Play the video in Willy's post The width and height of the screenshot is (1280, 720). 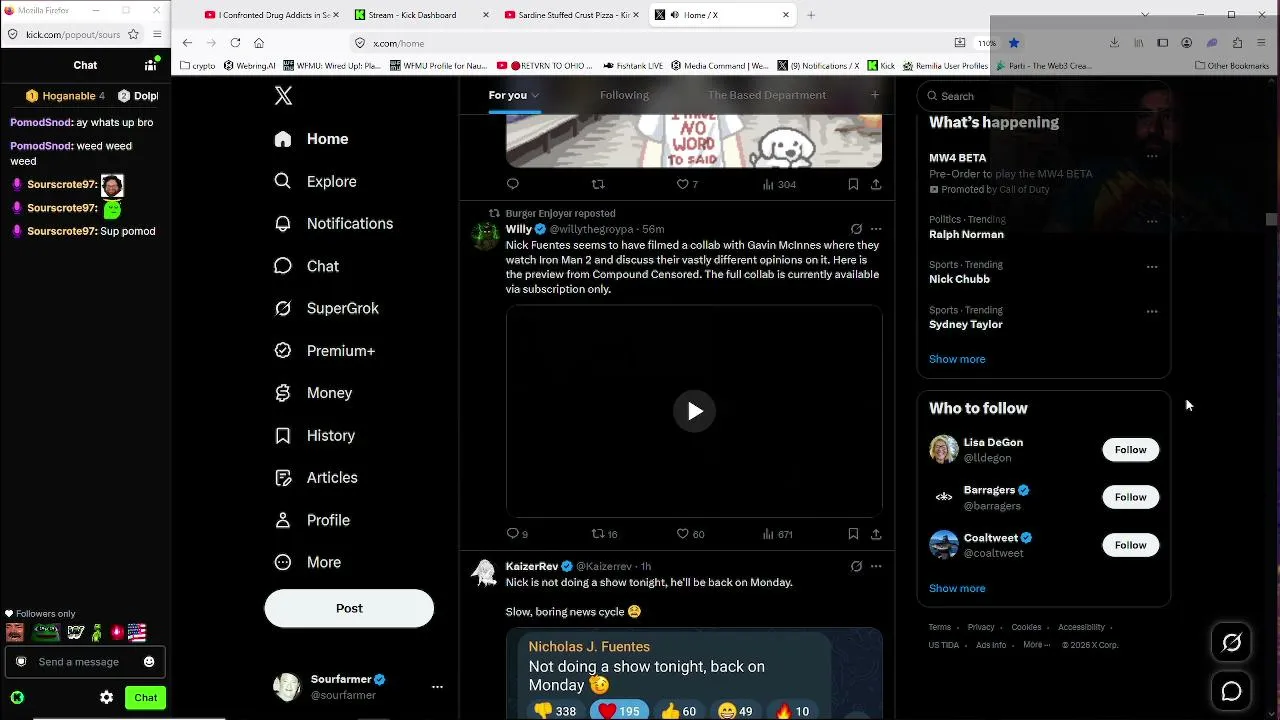(x=694, y=411)
